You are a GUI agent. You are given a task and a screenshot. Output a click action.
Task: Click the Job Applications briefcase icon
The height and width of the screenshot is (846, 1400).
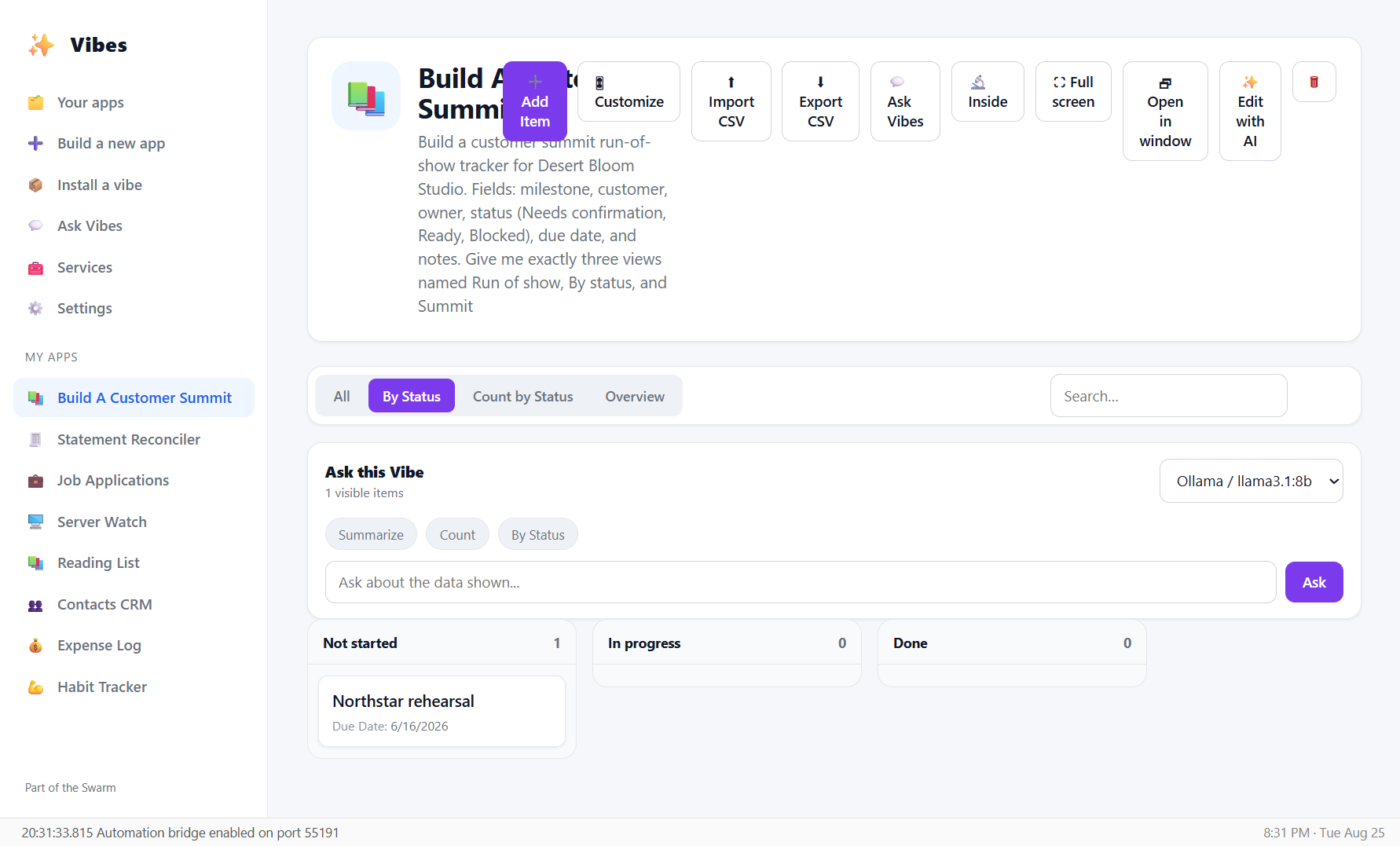(x=35, y=481)
